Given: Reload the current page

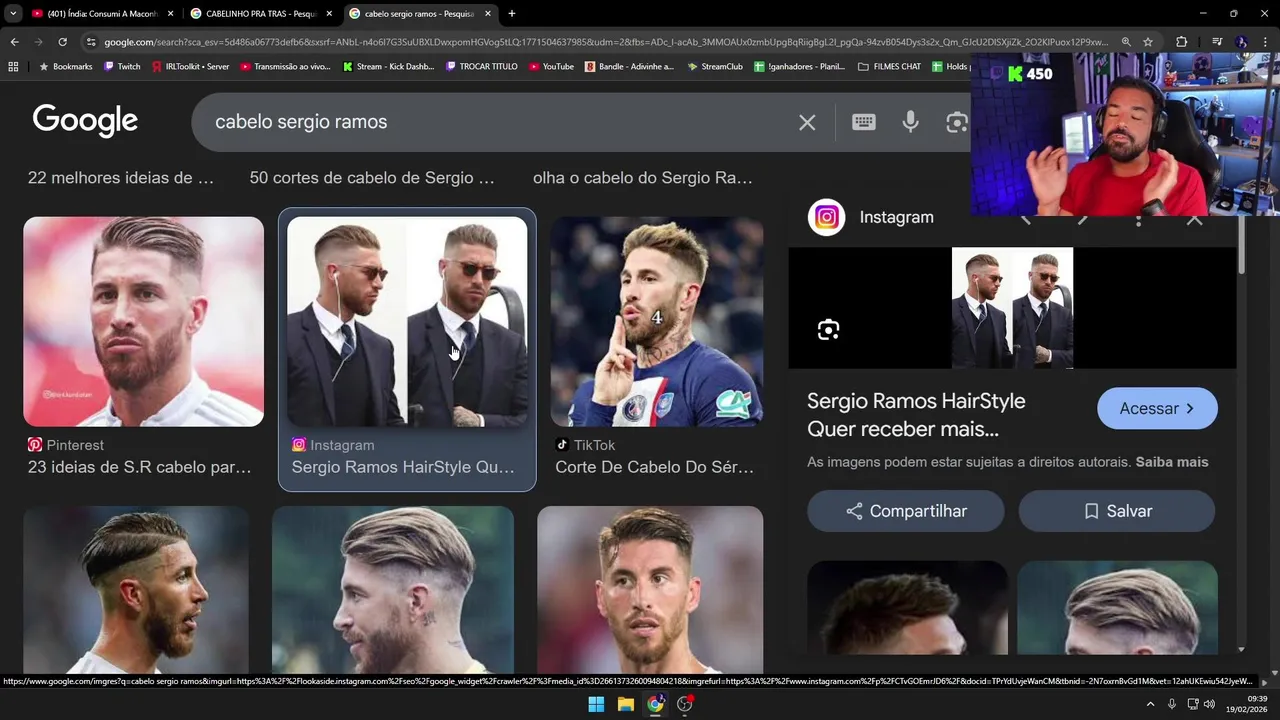Looking at the screenshot, I should tap(62, 42).
